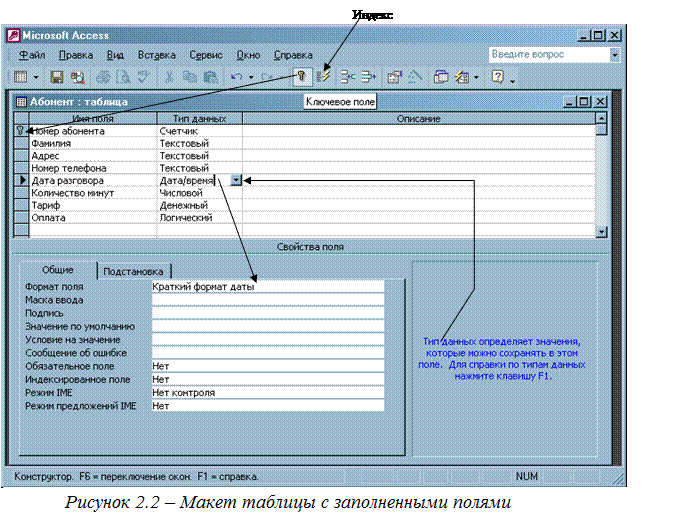Click the Save floppy disk icon
Screen dimensions: 685x523
click(57, 77)
